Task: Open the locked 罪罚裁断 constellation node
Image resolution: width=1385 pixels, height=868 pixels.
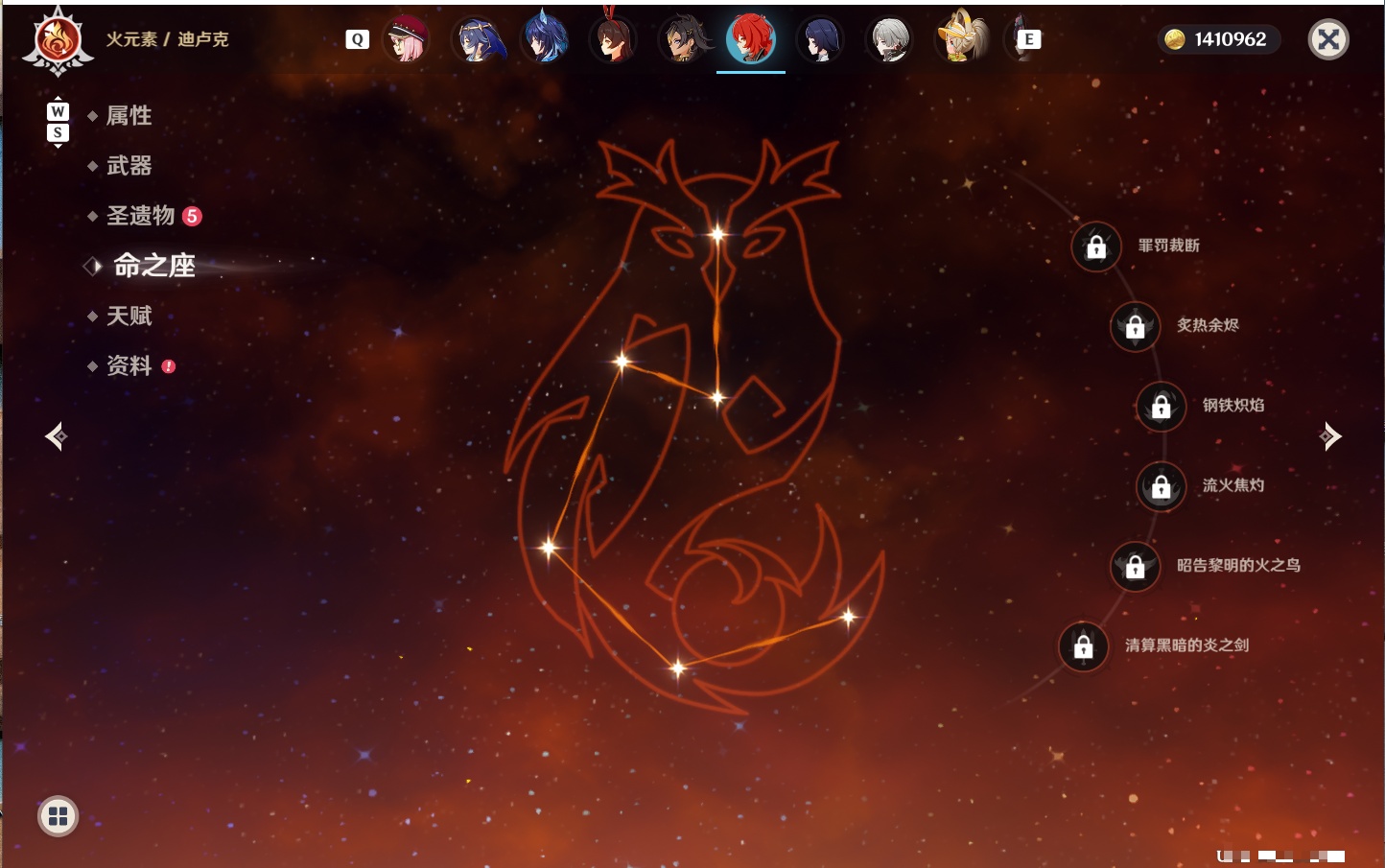Action: (1096, 246)
